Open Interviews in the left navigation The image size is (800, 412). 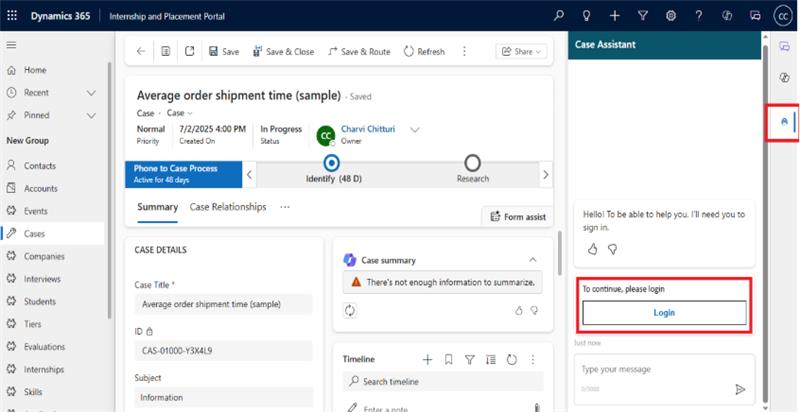[x=42, y=279]
